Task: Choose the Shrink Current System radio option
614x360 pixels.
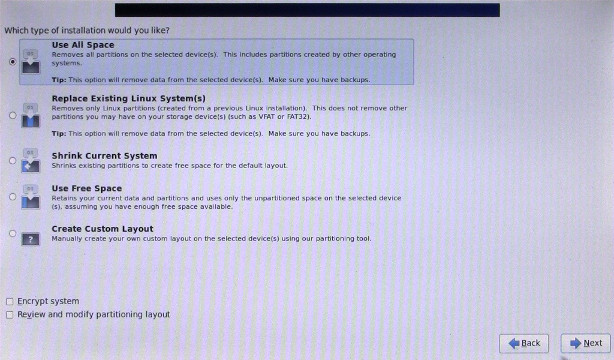Action: pos(13,161)
